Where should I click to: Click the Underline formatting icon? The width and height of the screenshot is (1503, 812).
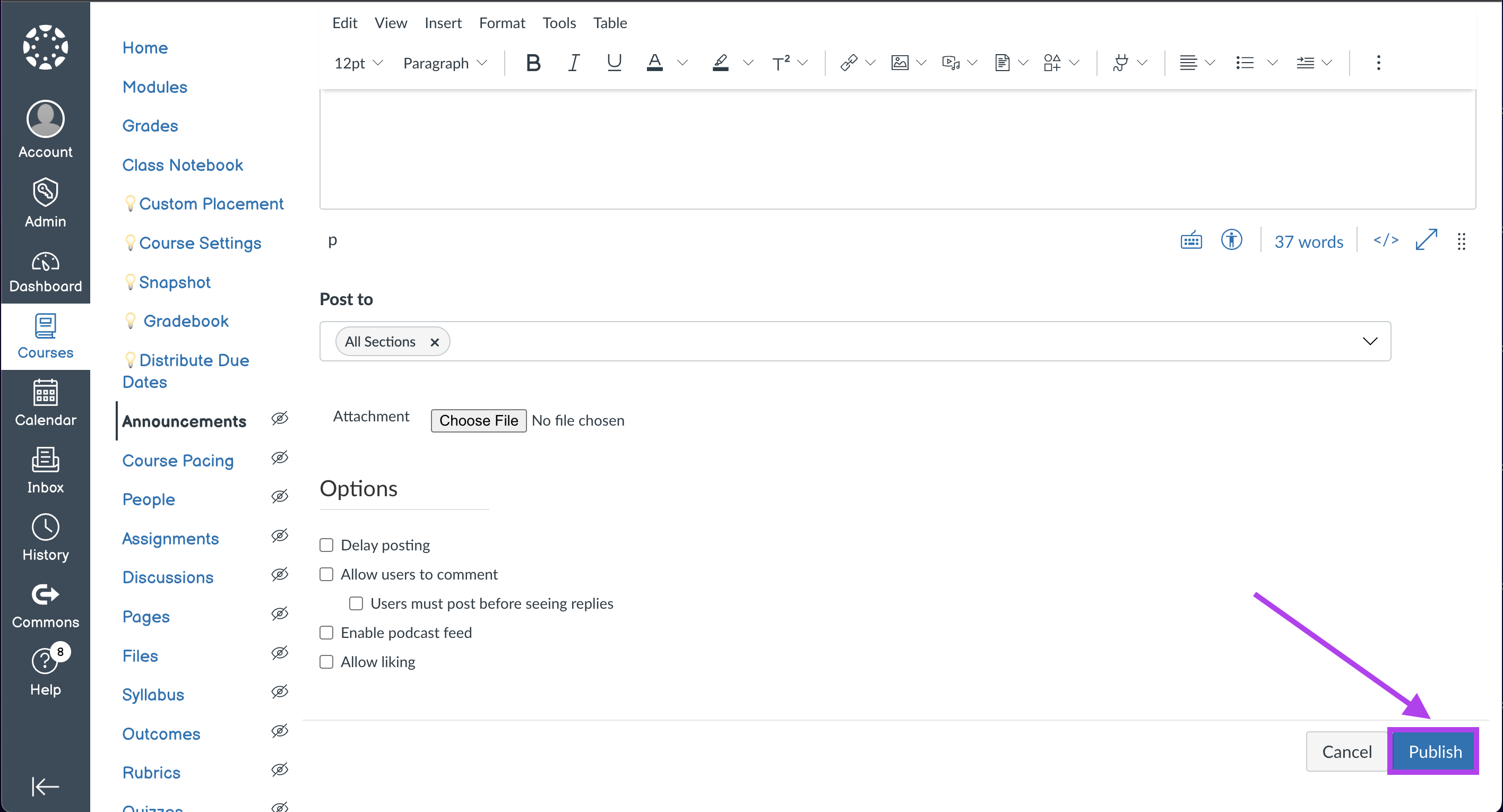pyautogui.click(x=612, y=62)
